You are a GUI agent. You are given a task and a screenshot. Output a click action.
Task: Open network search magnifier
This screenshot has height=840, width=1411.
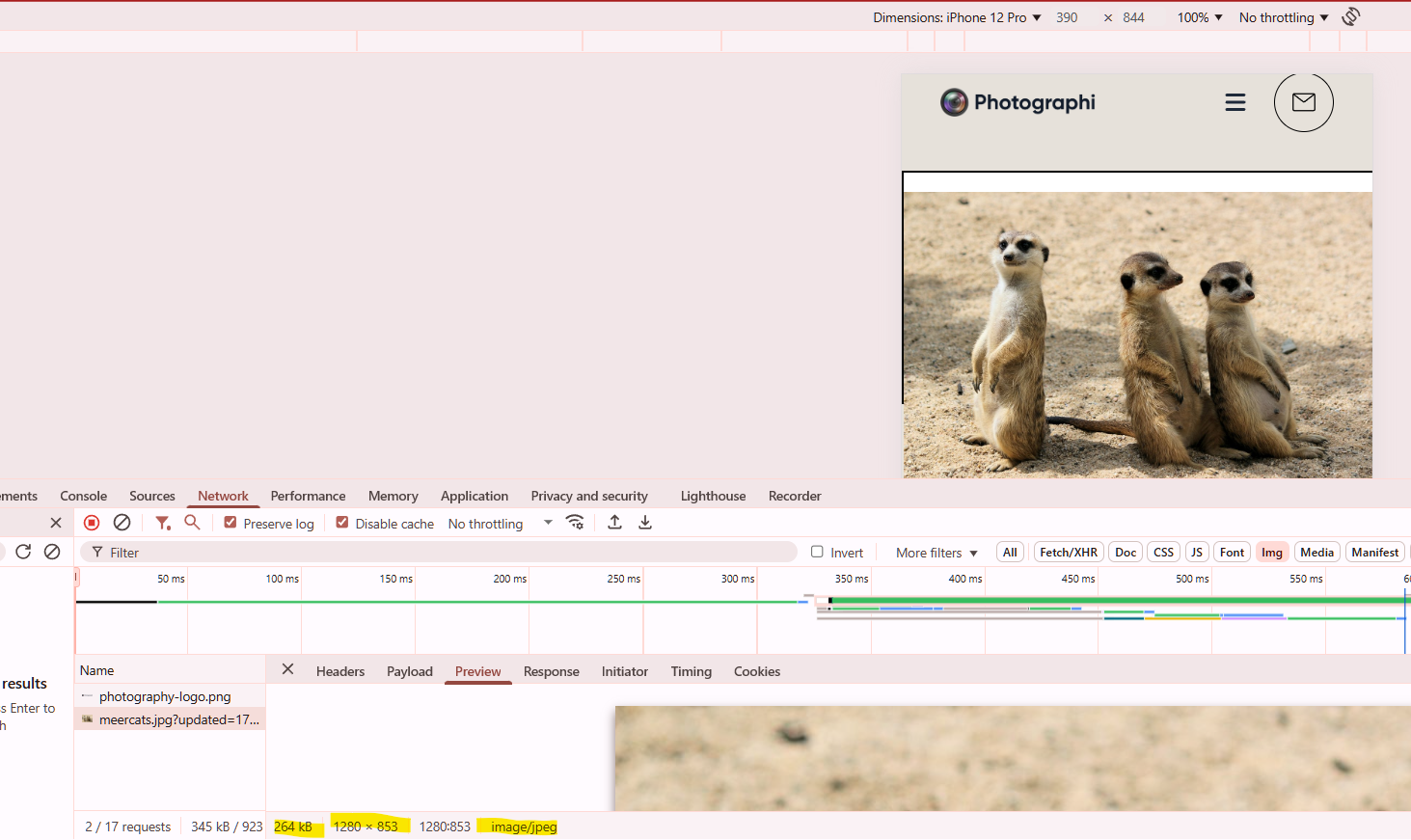[192, 523]
